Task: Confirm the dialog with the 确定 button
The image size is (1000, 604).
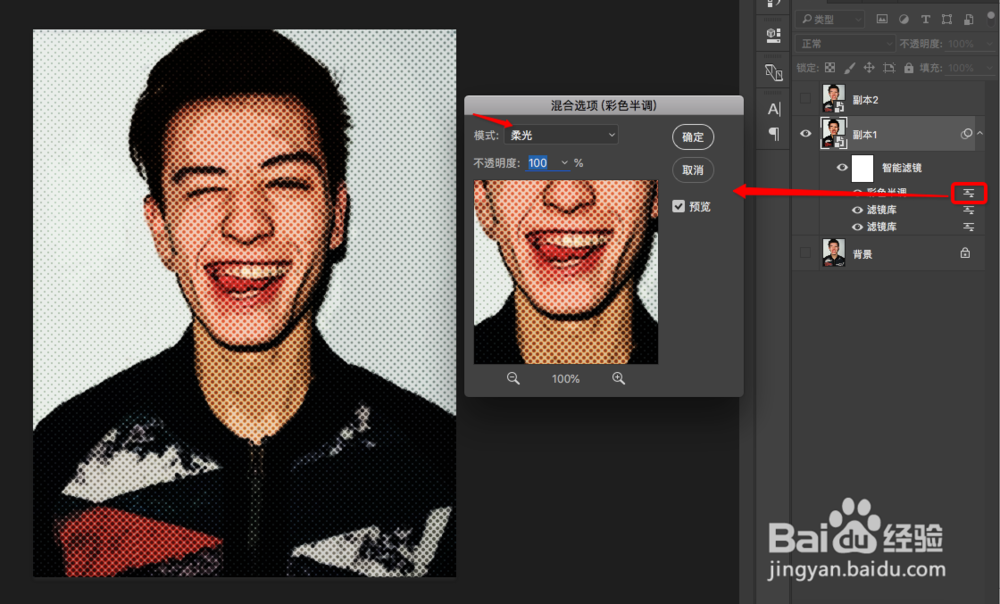Action: pyautogui.click(x=693, y=137)
